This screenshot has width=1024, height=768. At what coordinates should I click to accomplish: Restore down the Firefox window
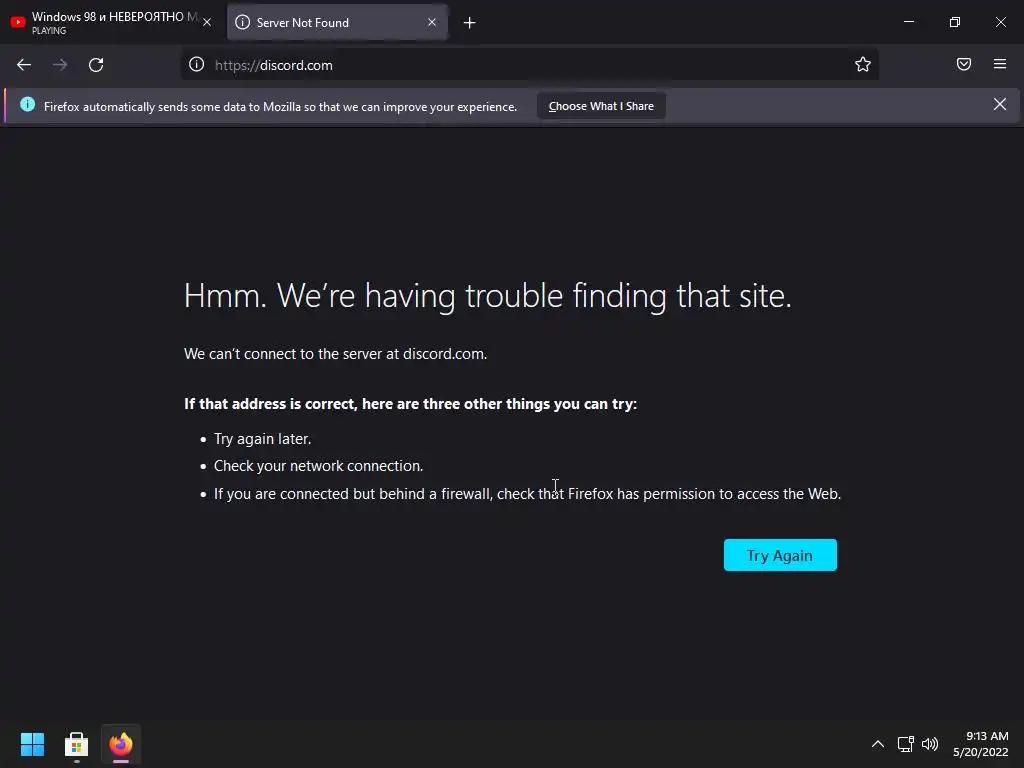coord(955,22)
